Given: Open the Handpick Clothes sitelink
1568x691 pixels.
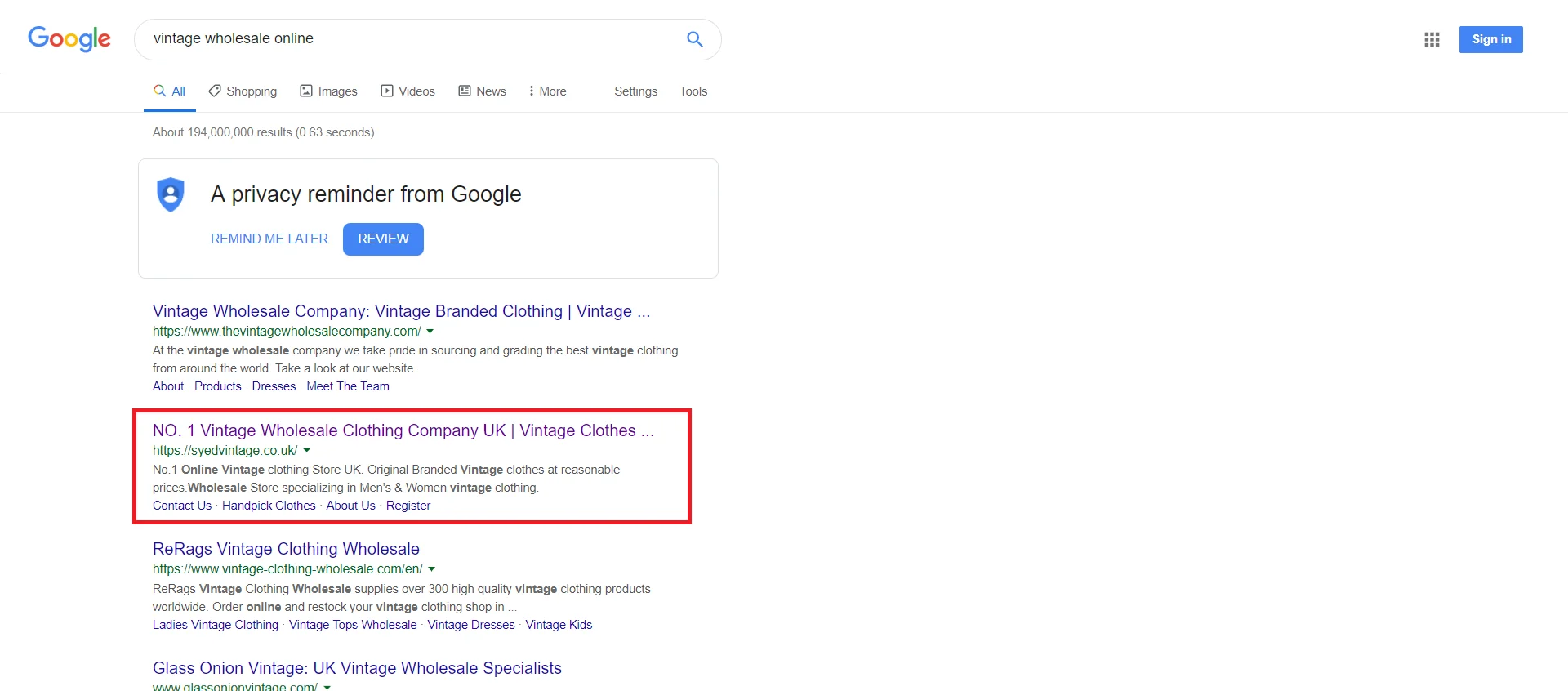Looking at the screenshot, I should point(269,506).
